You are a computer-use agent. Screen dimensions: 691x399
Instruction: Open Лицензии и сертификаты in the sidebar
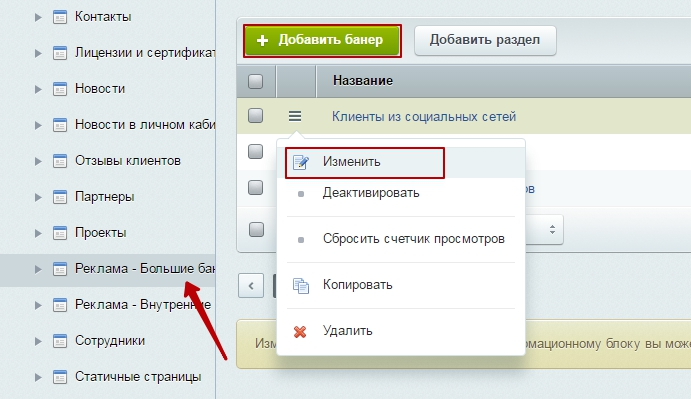[145, 53]
